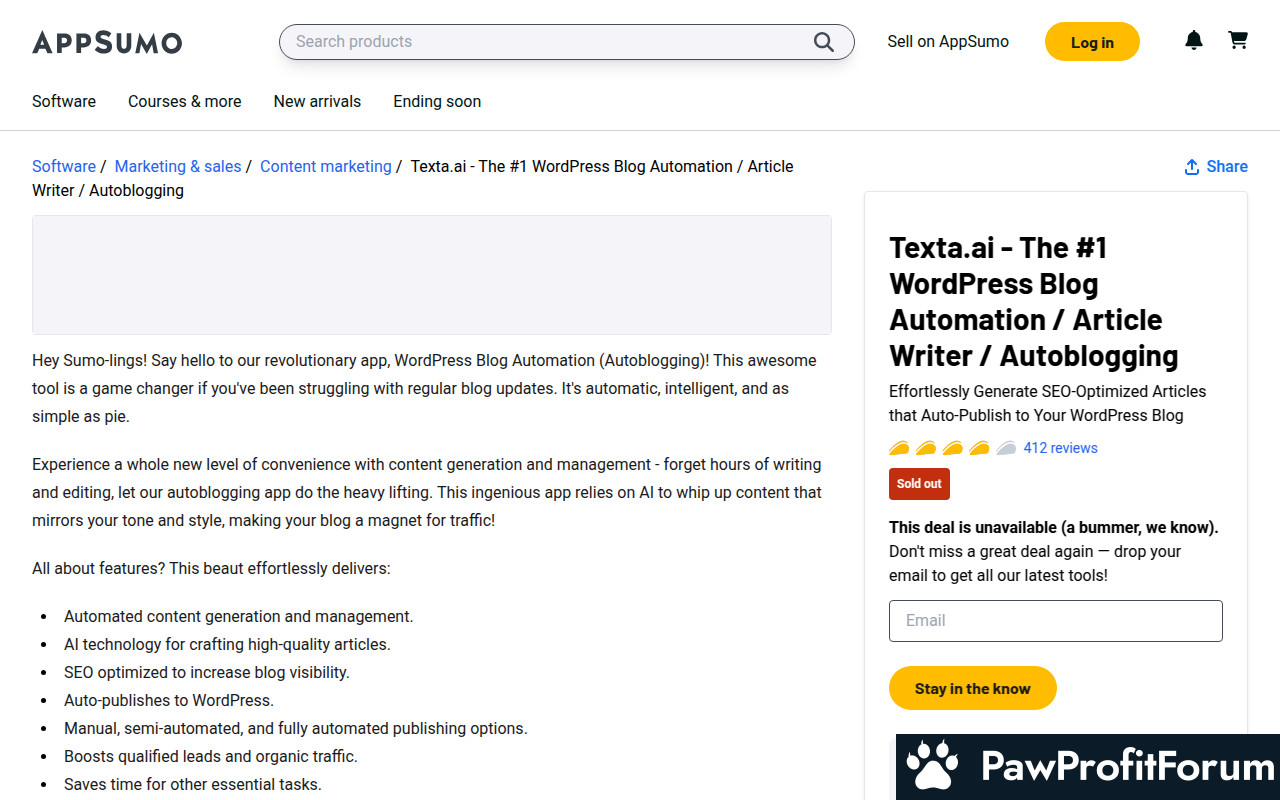The width and height of the screenshot is (1280, 800).
Task: Go to New arrivals
Action: [317, 101]
